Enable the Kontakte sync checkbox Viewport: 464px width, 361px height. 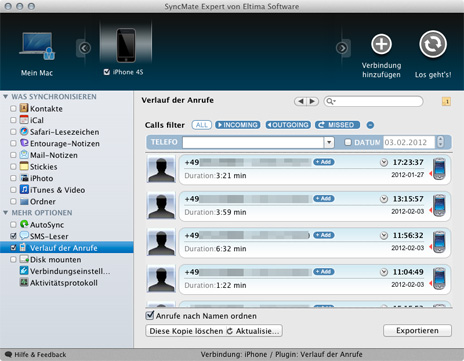click(13, 109)
